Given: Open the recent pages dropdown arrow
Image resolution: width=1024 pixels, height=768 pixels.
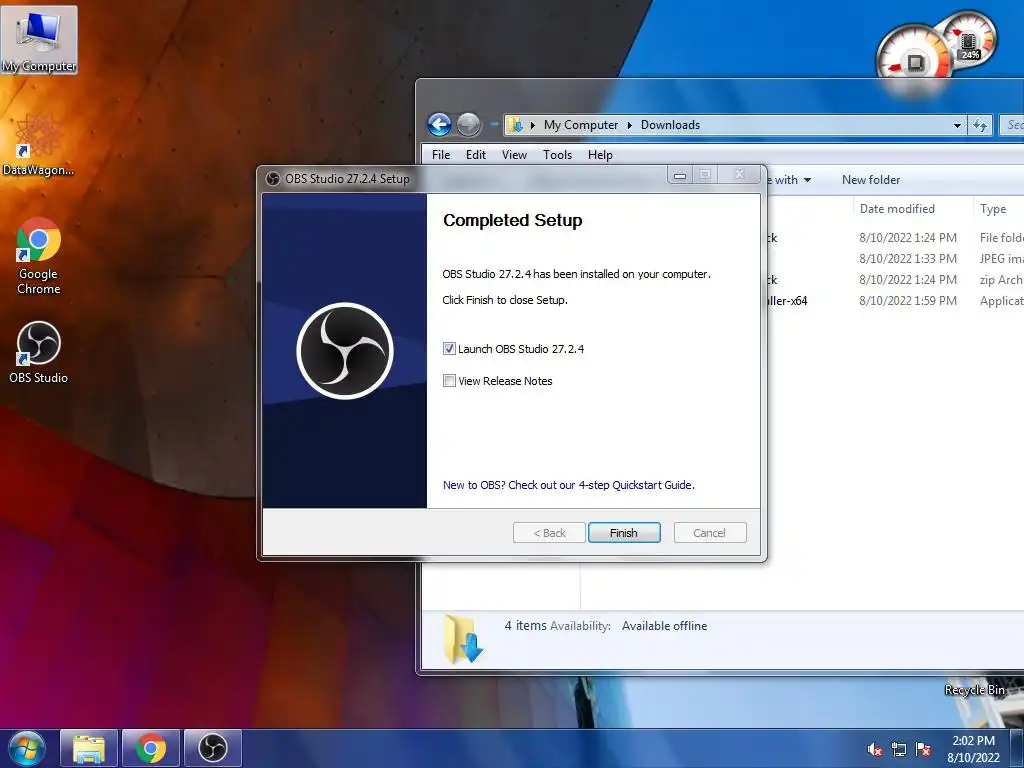Looking at the screenshot, I should click(x=493, y=124).
